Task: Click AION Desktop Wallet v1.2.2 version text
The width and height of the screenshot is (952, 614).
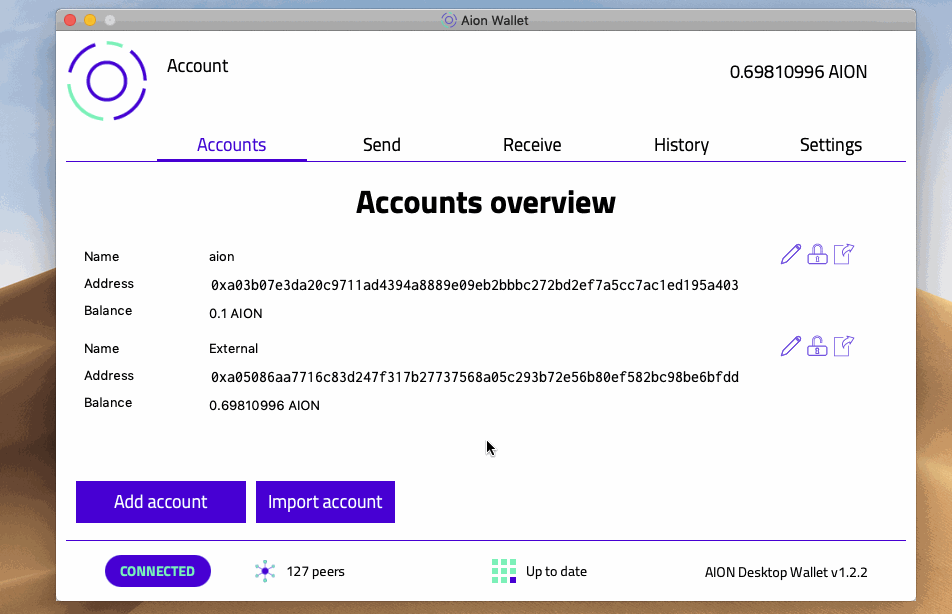Action: 786,572
